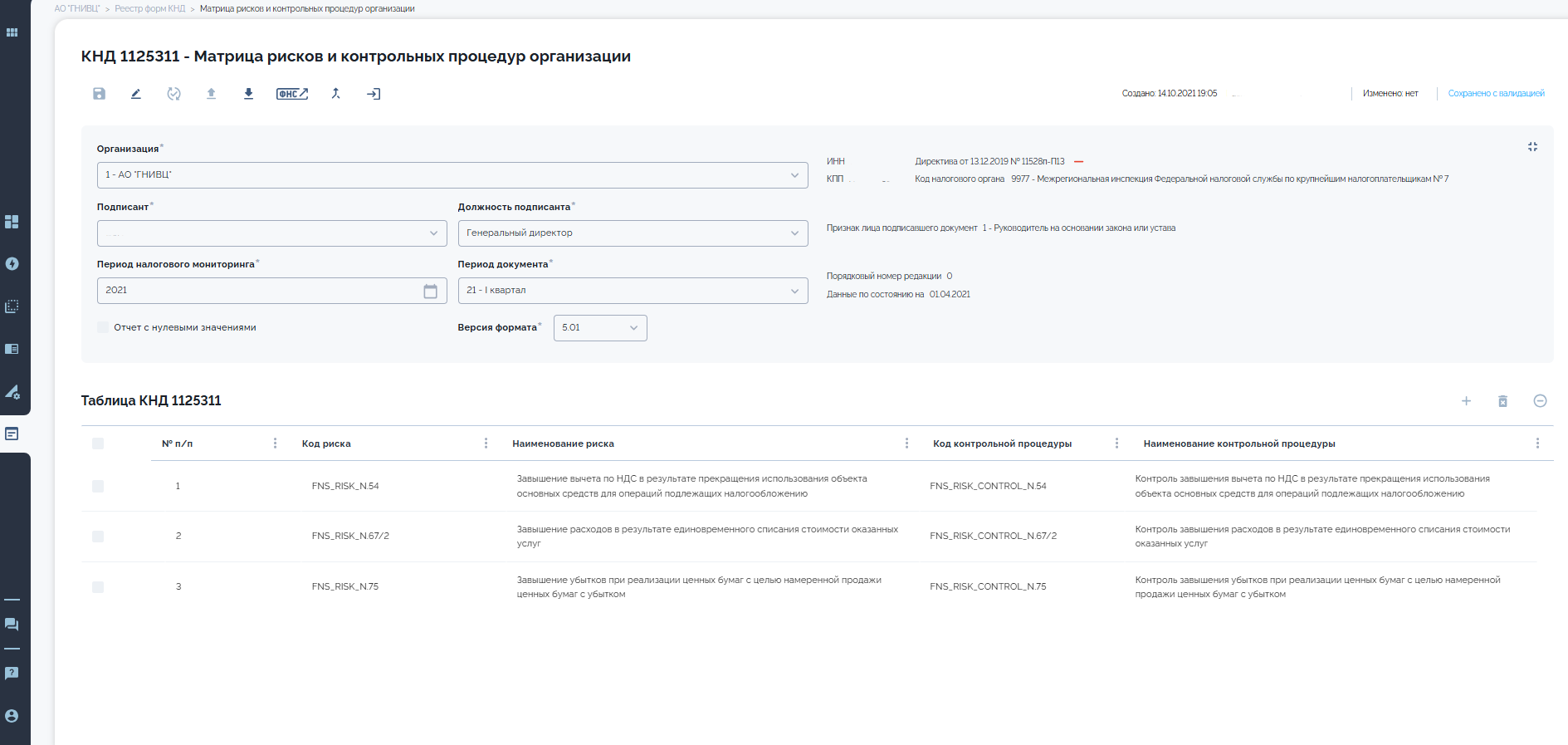
Task: Open column menu for 'Код риска'
Action: [486, 444]
